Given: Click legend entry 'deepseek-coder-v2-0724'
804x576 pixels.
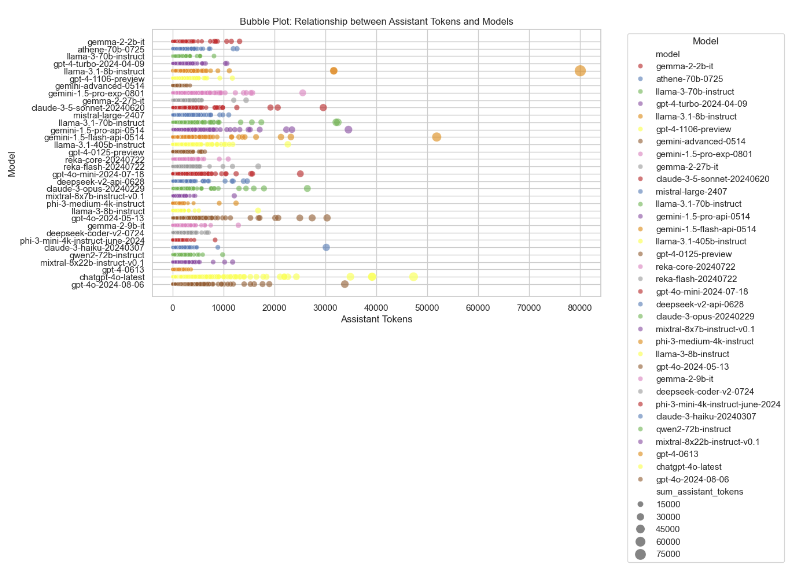Looking at the screenshot, I should tap(705, 391).
